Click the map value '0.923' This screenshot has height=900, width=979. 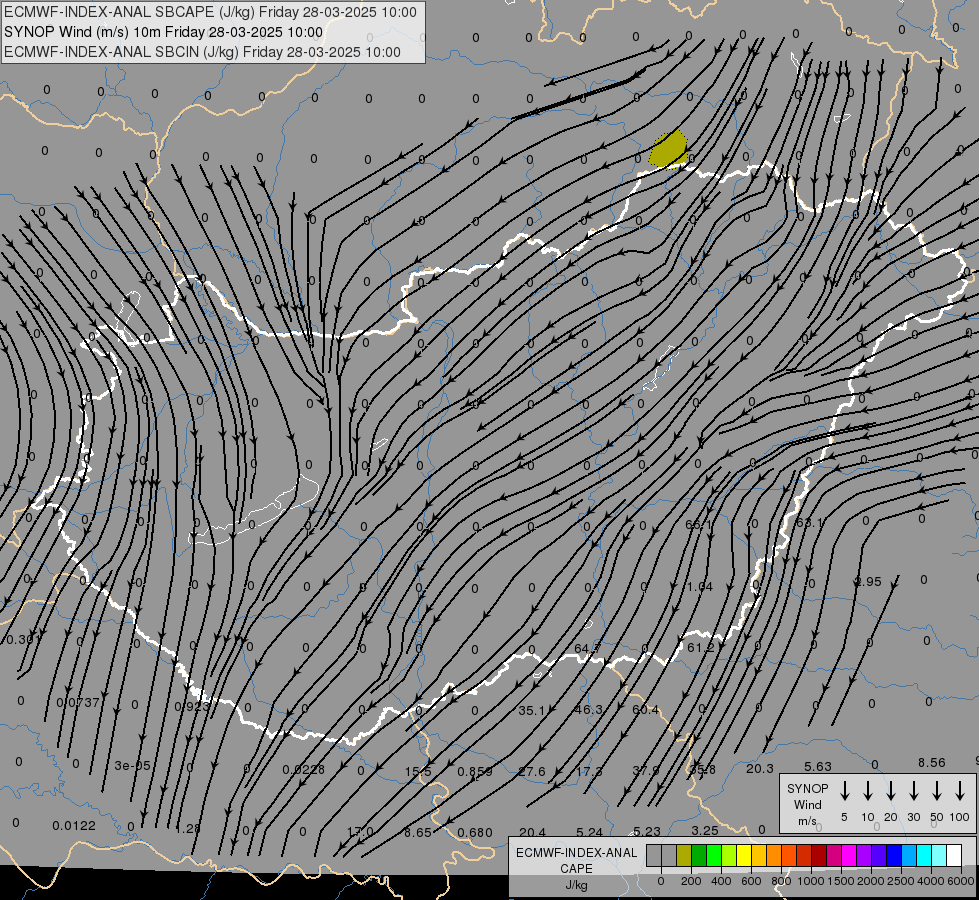(192, 706)
